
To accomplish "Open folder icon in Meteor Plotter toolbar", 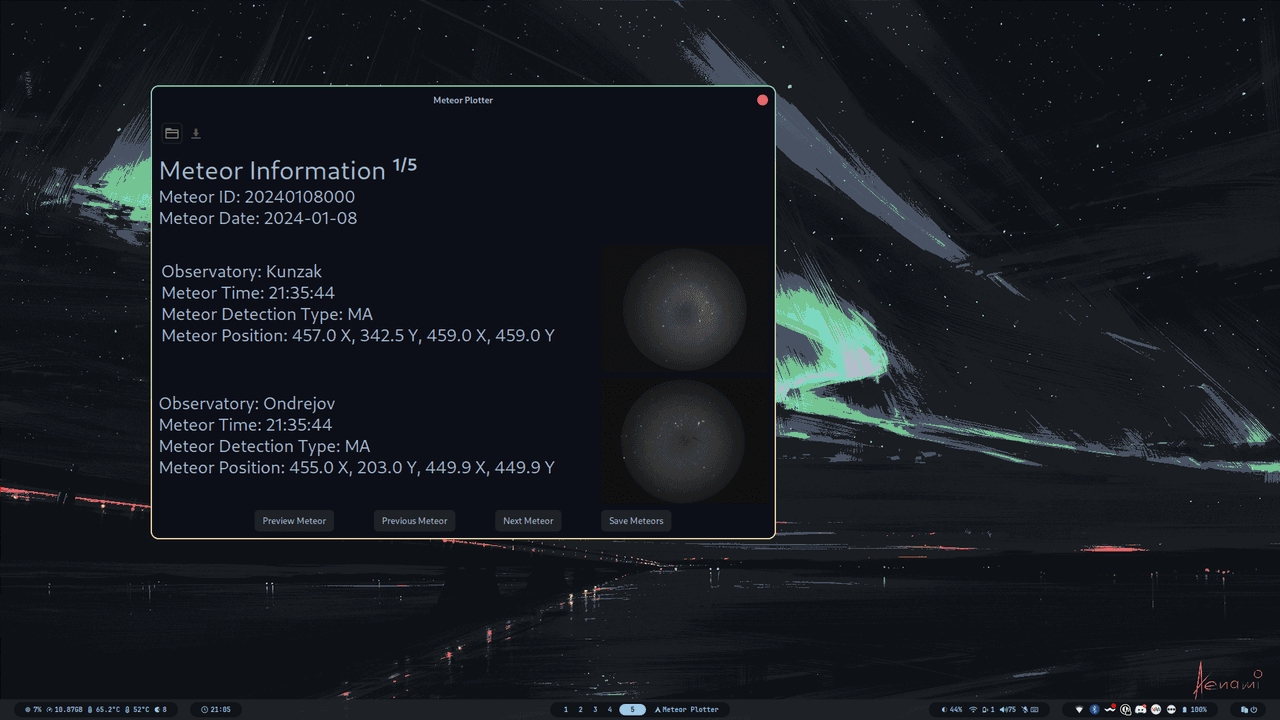I will [x=172, y=133].
